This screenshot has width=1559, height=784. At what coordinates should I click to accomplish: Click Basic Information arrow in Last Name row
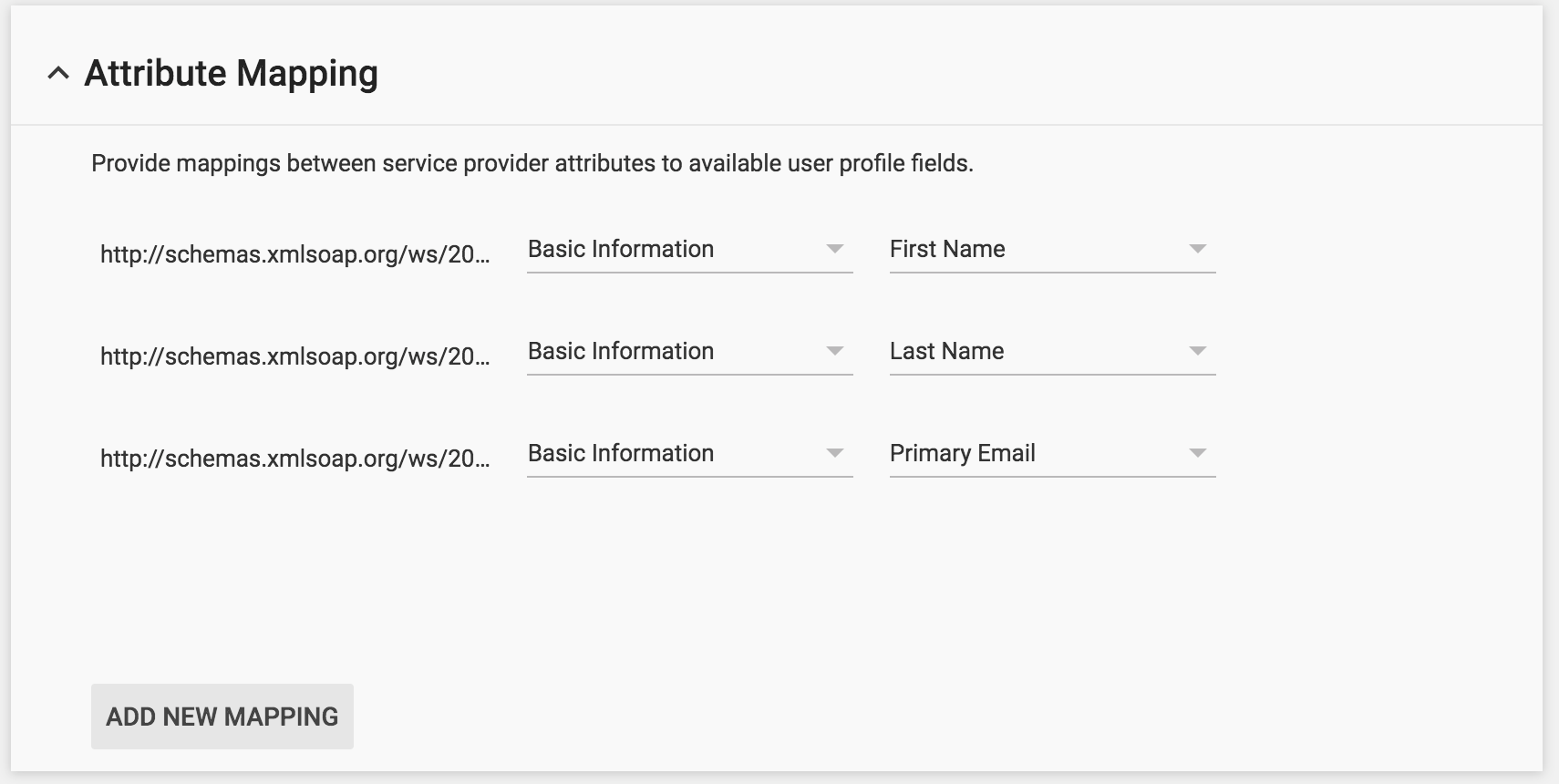[834, 351]
